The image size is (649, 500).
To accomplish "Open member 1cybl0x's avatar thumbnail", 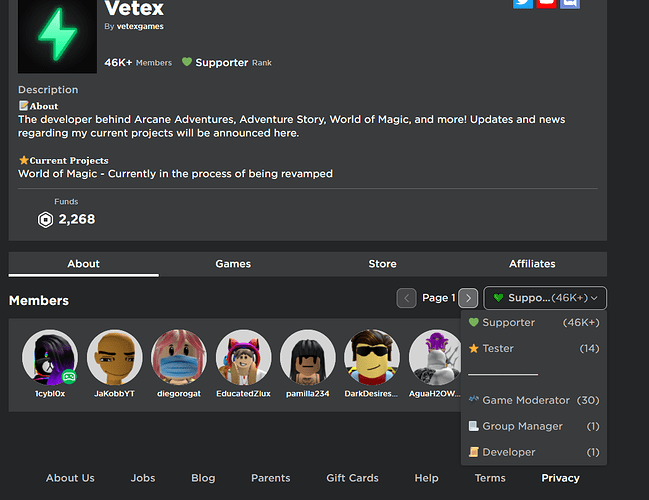I will pos(49,357).
